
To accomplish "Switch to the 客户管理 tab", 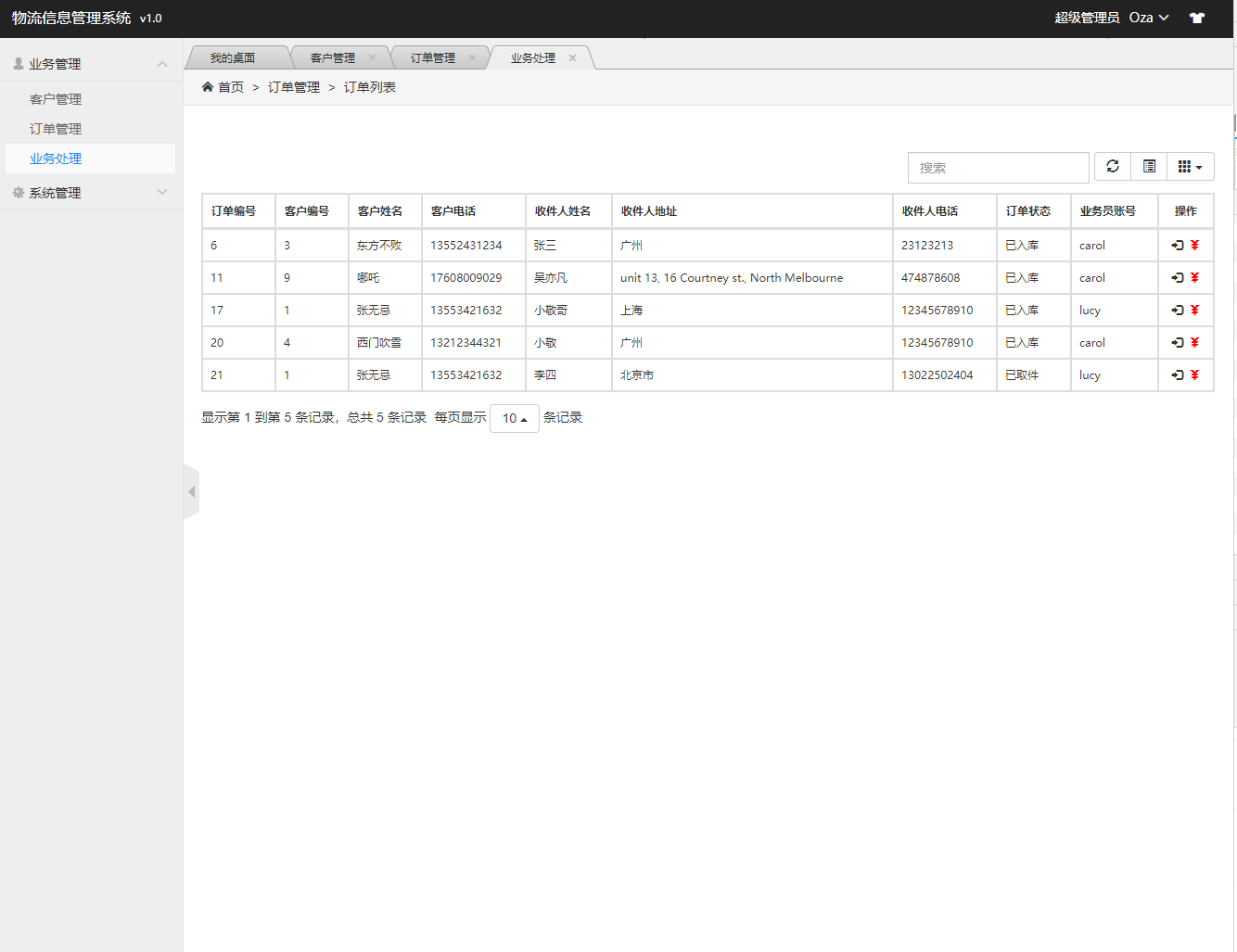I will pyautogui.click(x=332, y=58).
